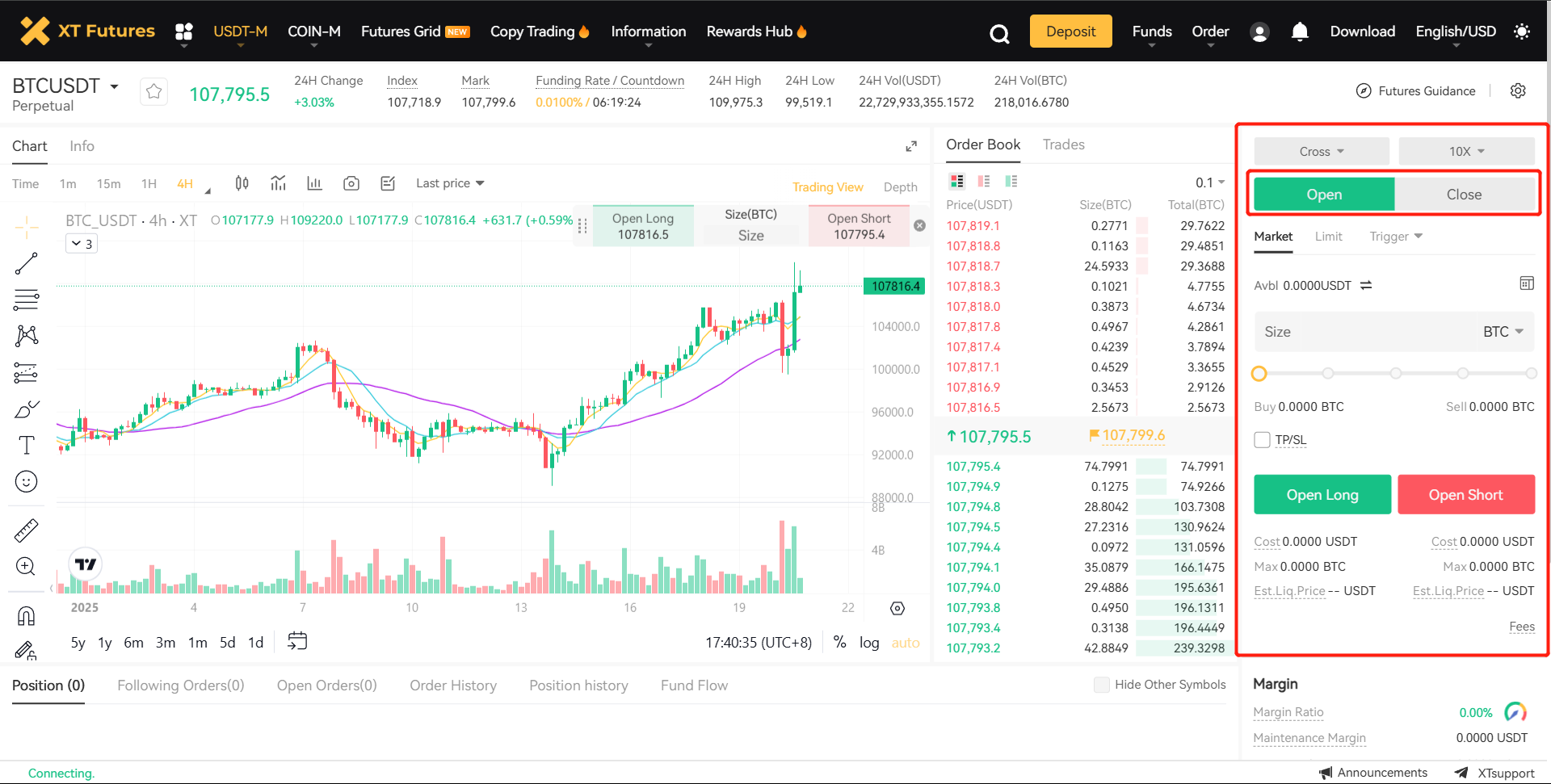
Task: Expand the chart to fullscreen
Action: coord(911,146)
